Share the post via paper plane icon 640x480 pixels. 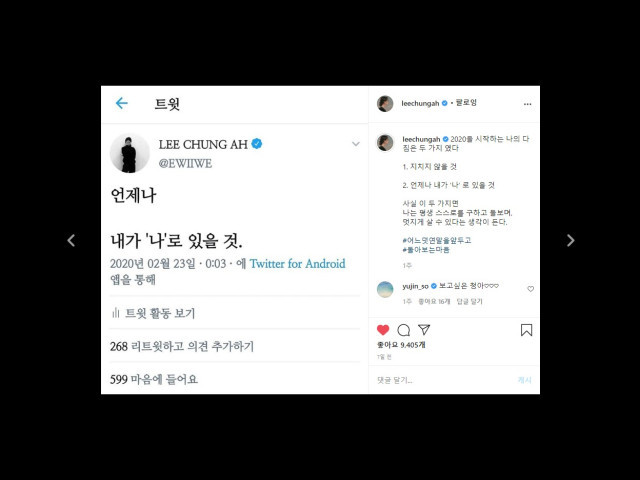[424, 329]
